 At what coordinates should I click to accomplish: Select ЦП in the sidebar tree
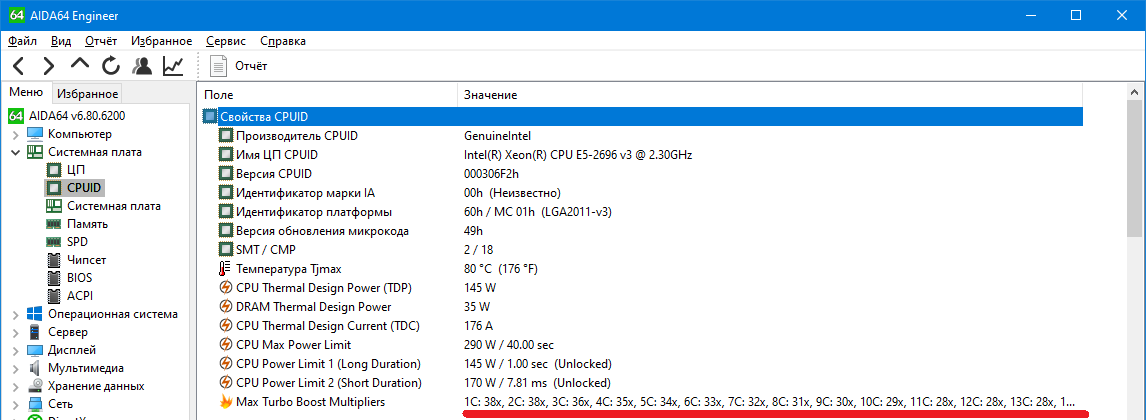pos(76,170)
